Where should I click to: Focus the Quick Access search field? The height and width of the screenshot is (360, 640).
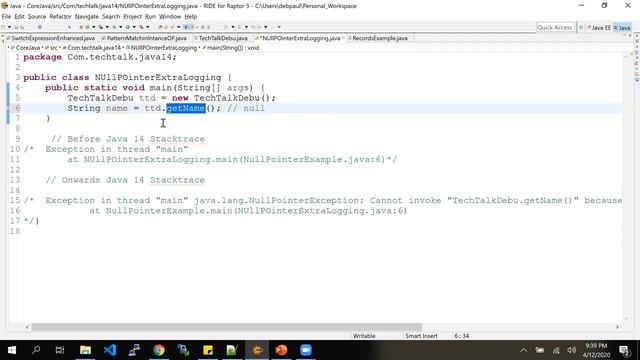click(x=555, y=27)
